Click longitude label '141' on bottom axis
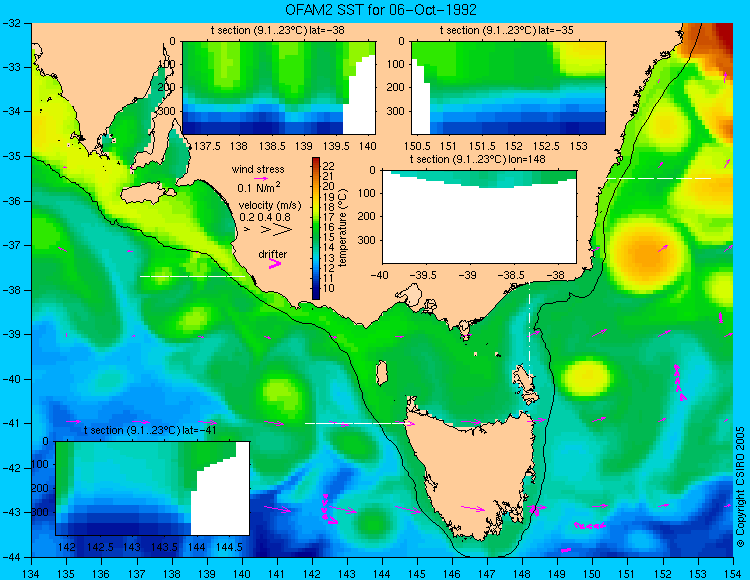The width and height of the screenshot is (750, 580). (276, 573)
